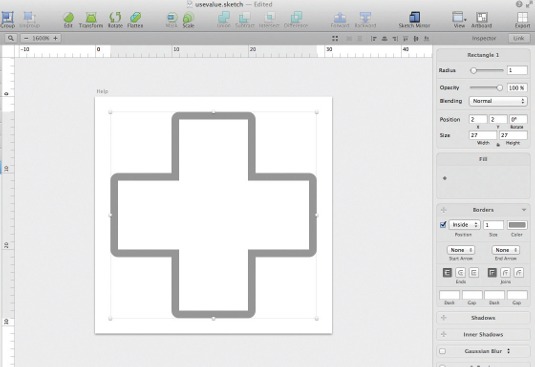Click the Size Height field
Image resolution: width=535 pixels, height=367 pixels.
tap(513, 135)
